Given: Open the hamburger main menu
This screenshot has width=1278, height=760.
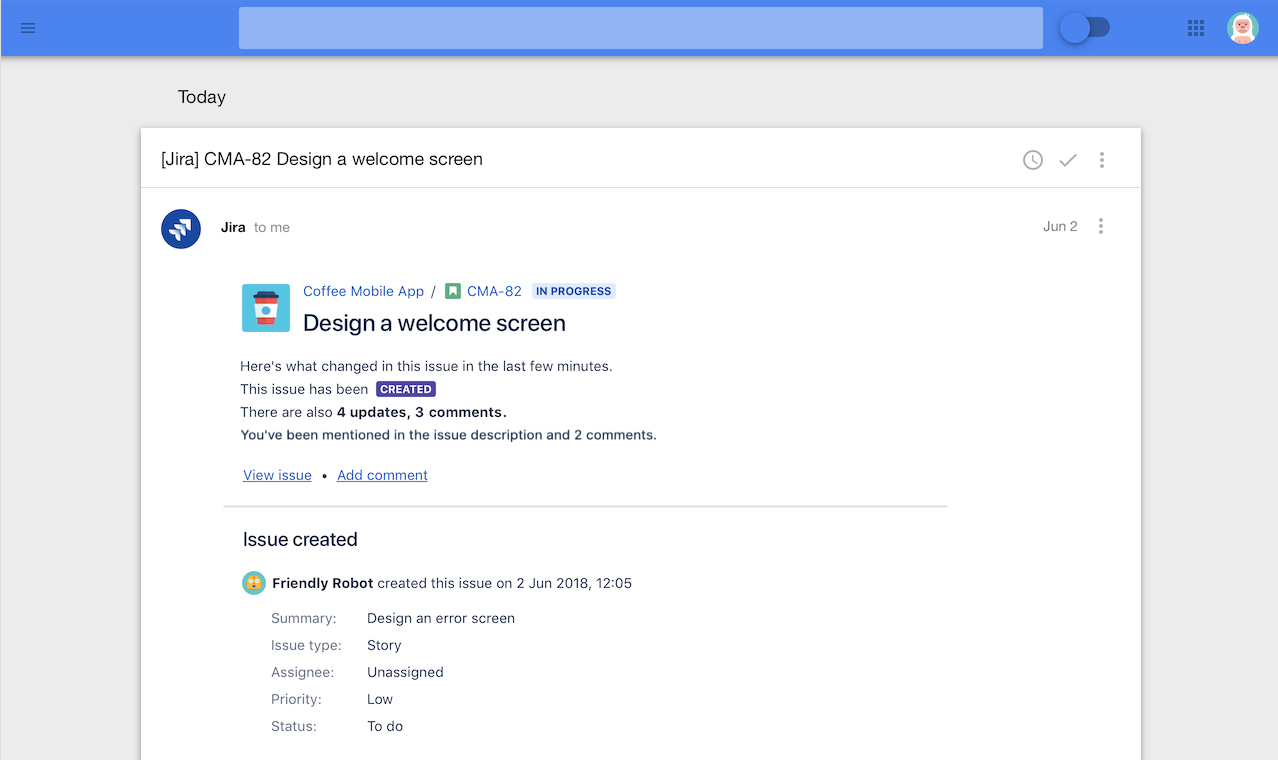Looking at the screenshot, I should [28, 28].
